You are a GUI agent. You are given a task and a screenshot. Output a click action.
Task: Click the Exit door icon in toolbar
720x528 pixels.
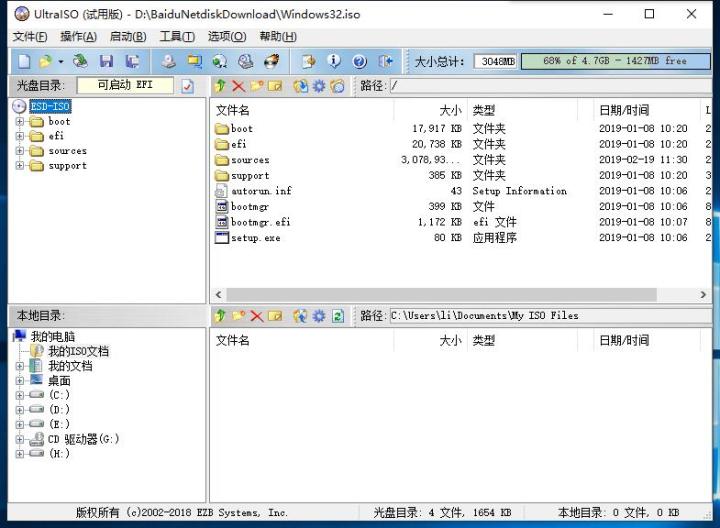click(386, 61)
